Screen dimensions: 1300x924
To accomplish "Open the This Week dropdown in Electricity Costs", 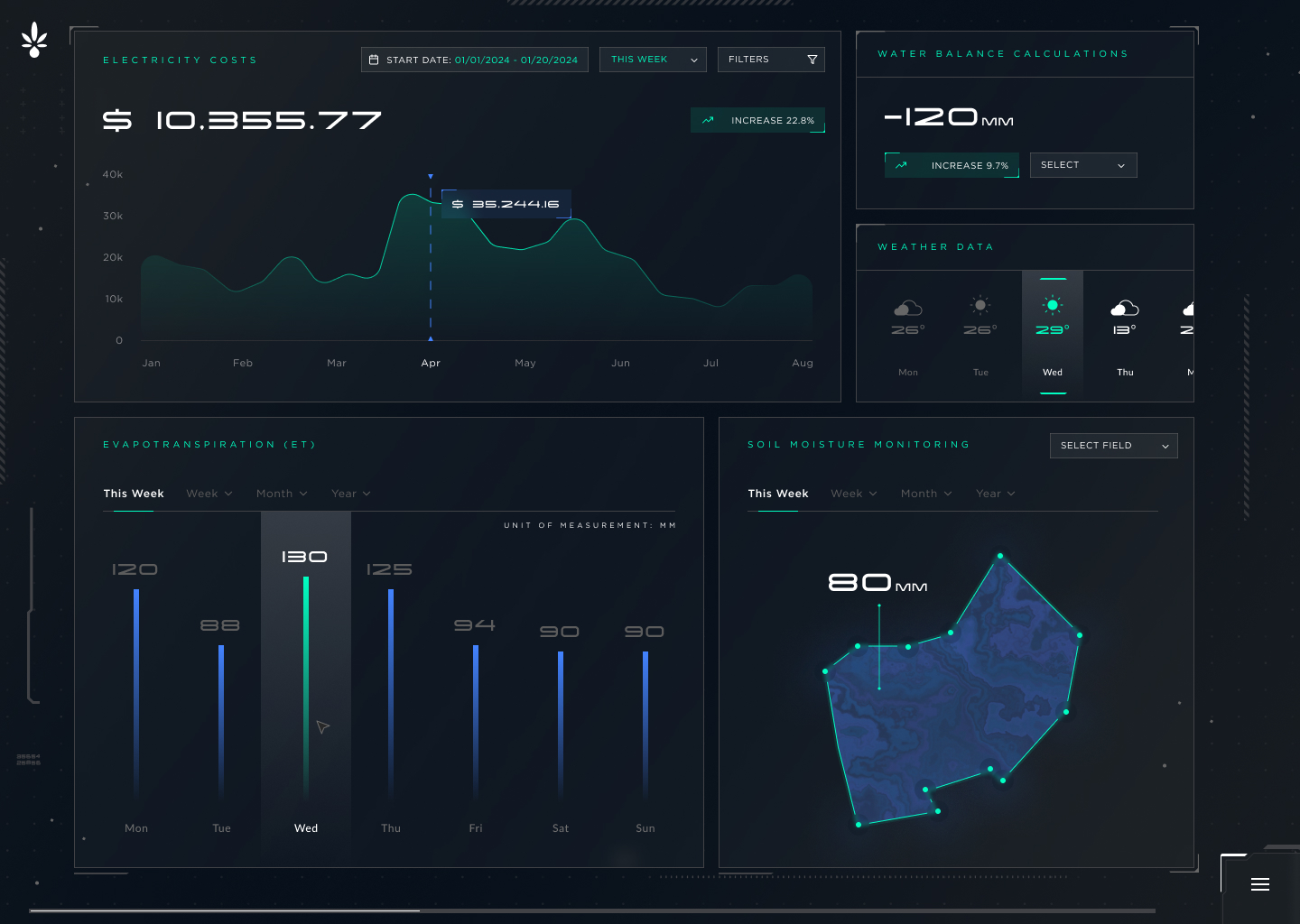I will coord(653,60).
